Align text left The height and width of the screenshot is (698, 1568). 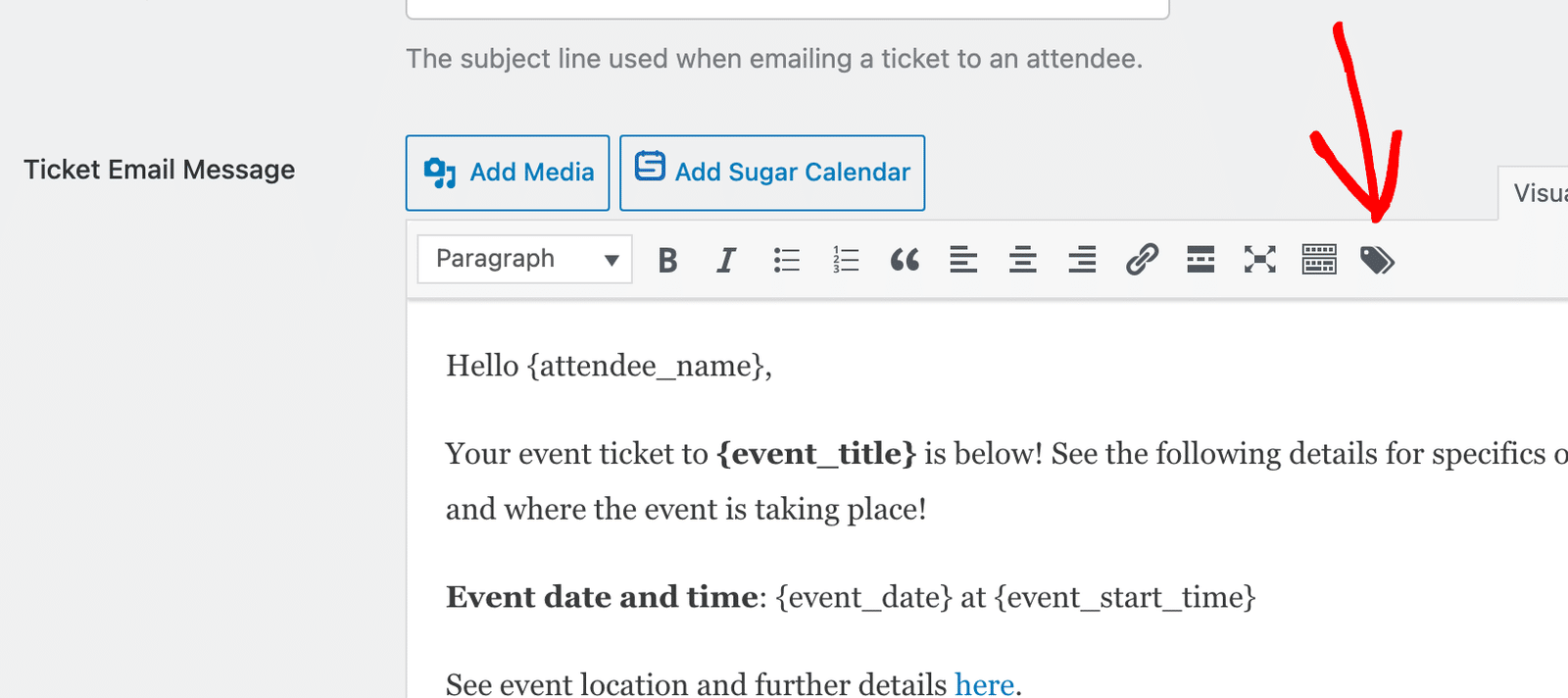963,260
